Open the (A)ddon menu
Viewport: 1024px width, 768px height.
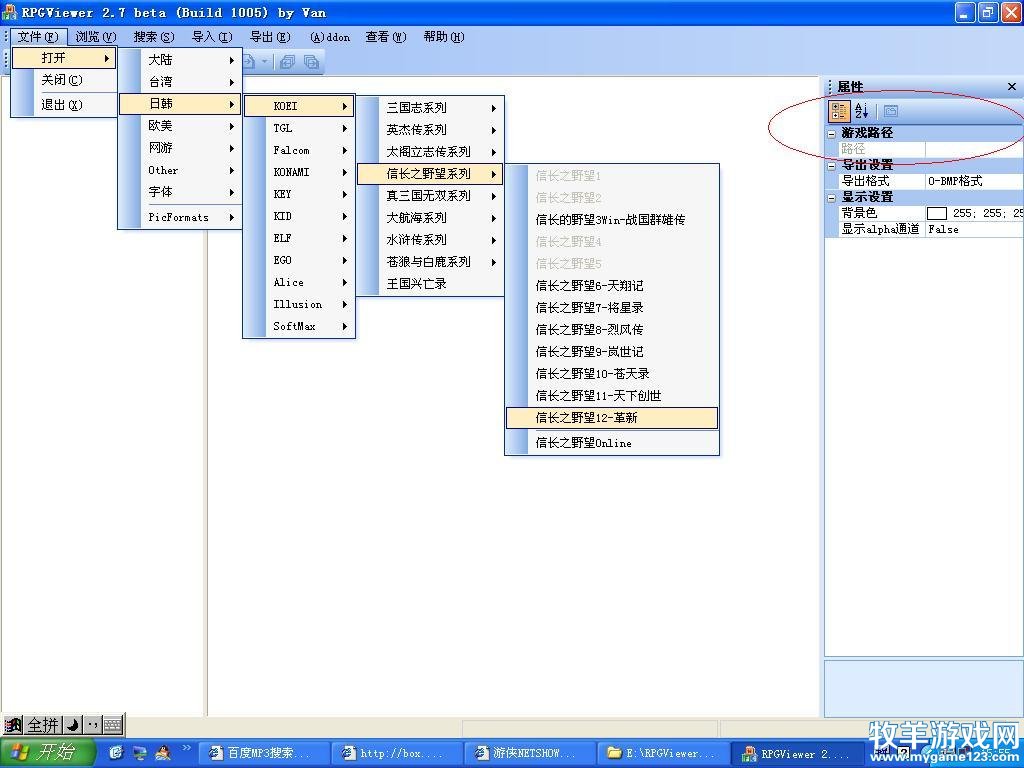(x=330, y=37)
